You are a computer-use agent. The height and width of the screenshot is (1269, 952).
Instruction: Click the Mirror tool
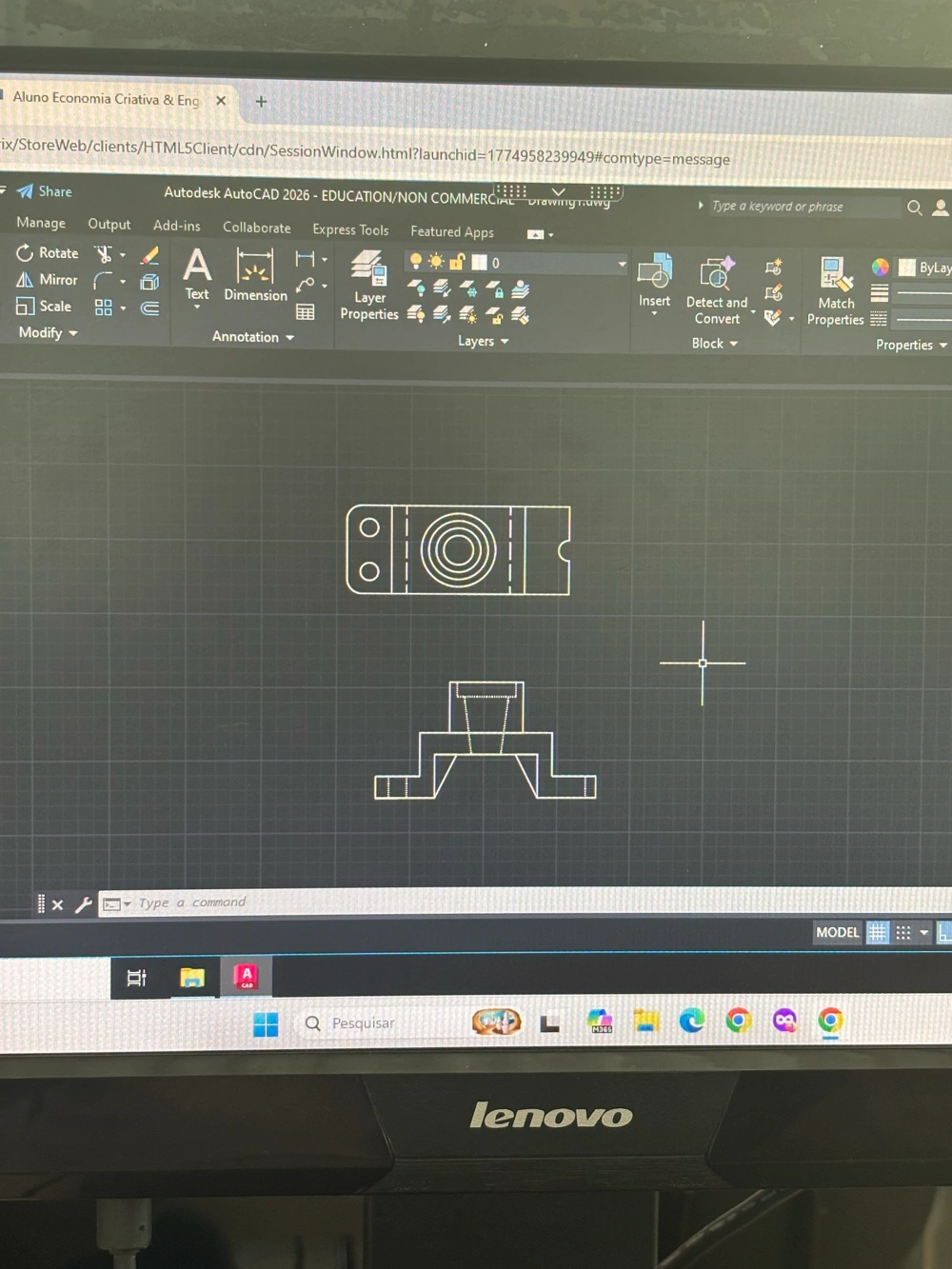(47, 280)
